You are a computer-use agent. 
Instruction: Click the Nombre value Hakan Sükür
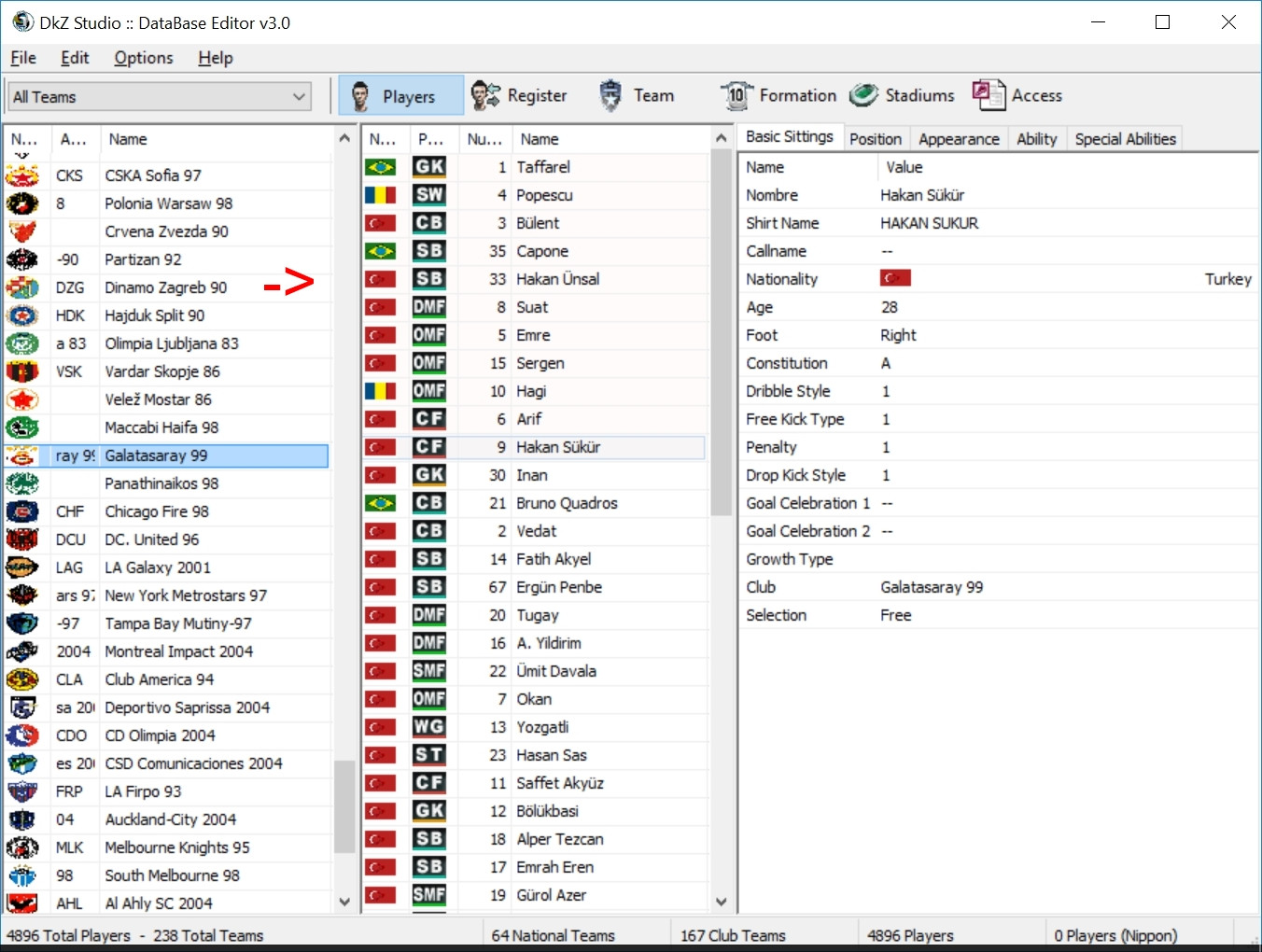(922, 195)
